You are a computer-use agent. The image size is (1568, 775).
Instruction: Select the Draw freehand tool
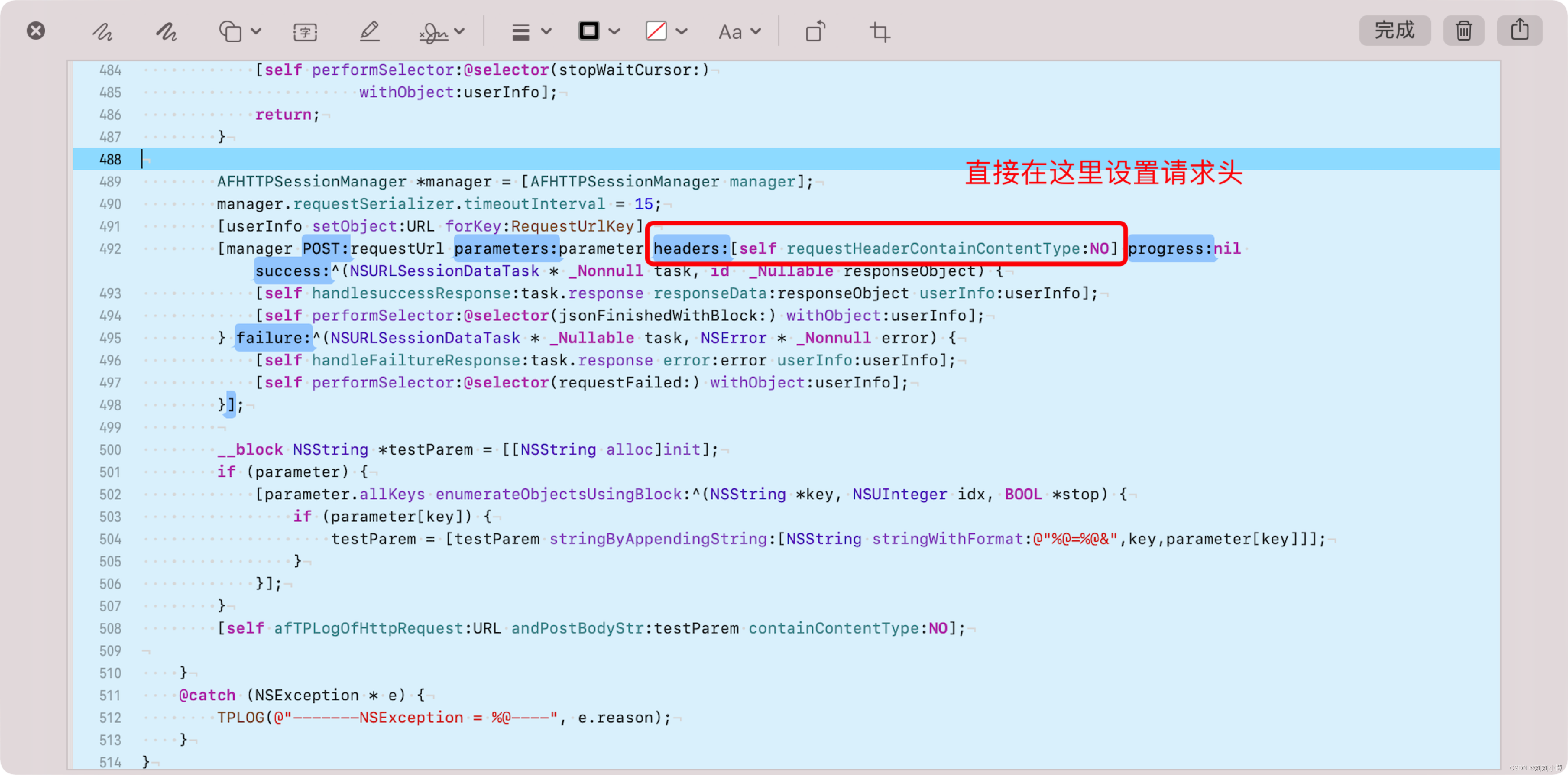[x=165, y=31]
